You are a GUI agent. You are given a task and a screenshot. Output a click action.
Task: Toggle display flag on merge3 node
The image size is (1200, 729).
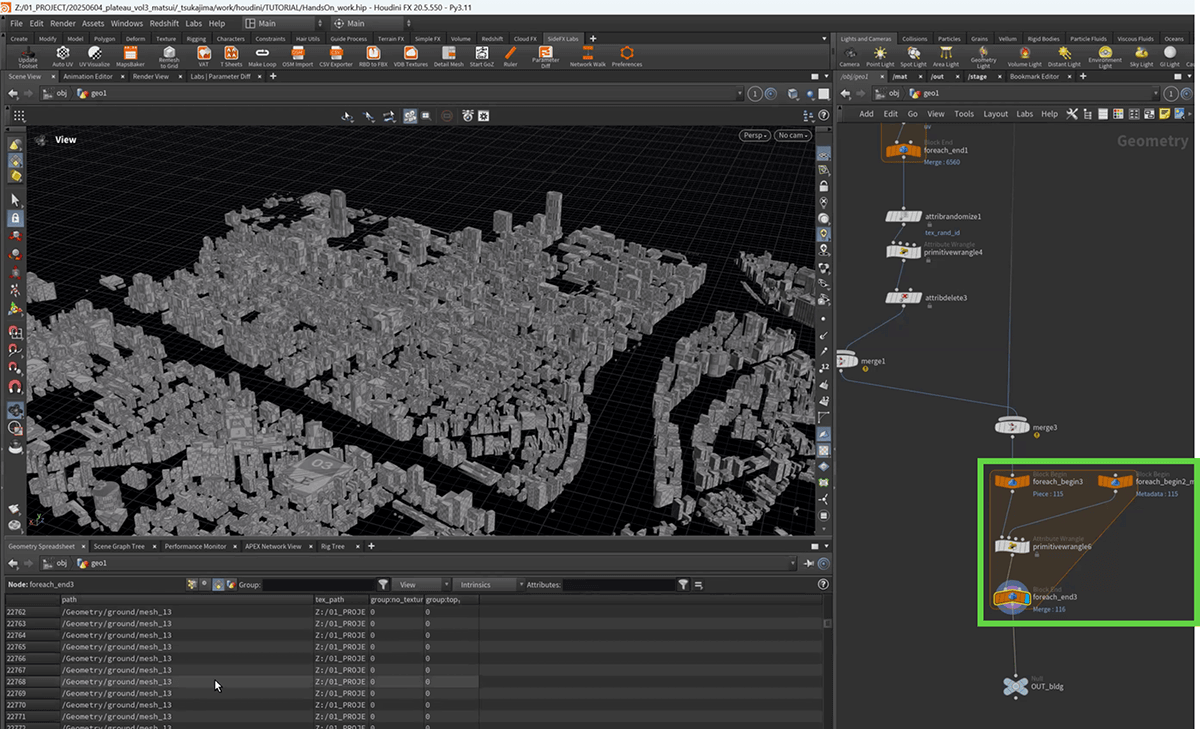tap(1027, 427)
